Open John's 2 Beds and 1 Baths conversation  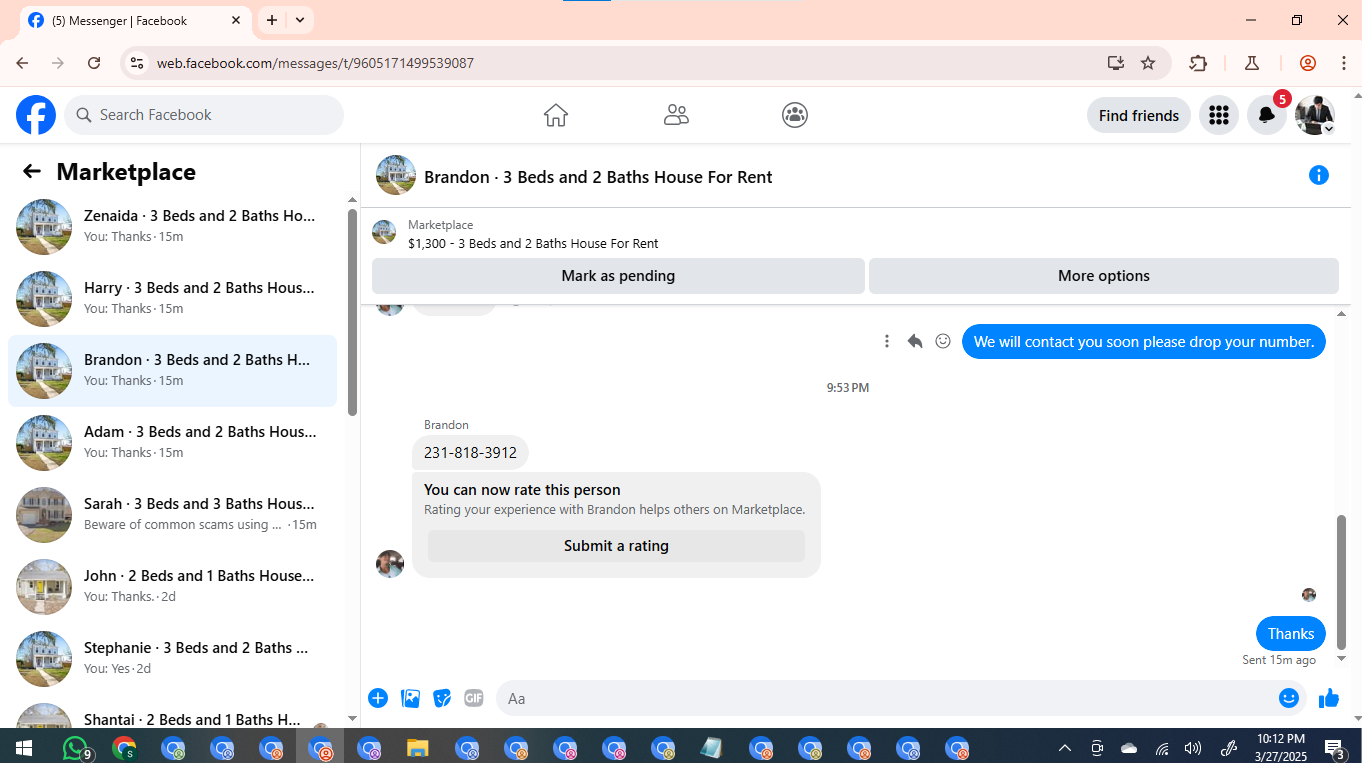coord(172,587)
